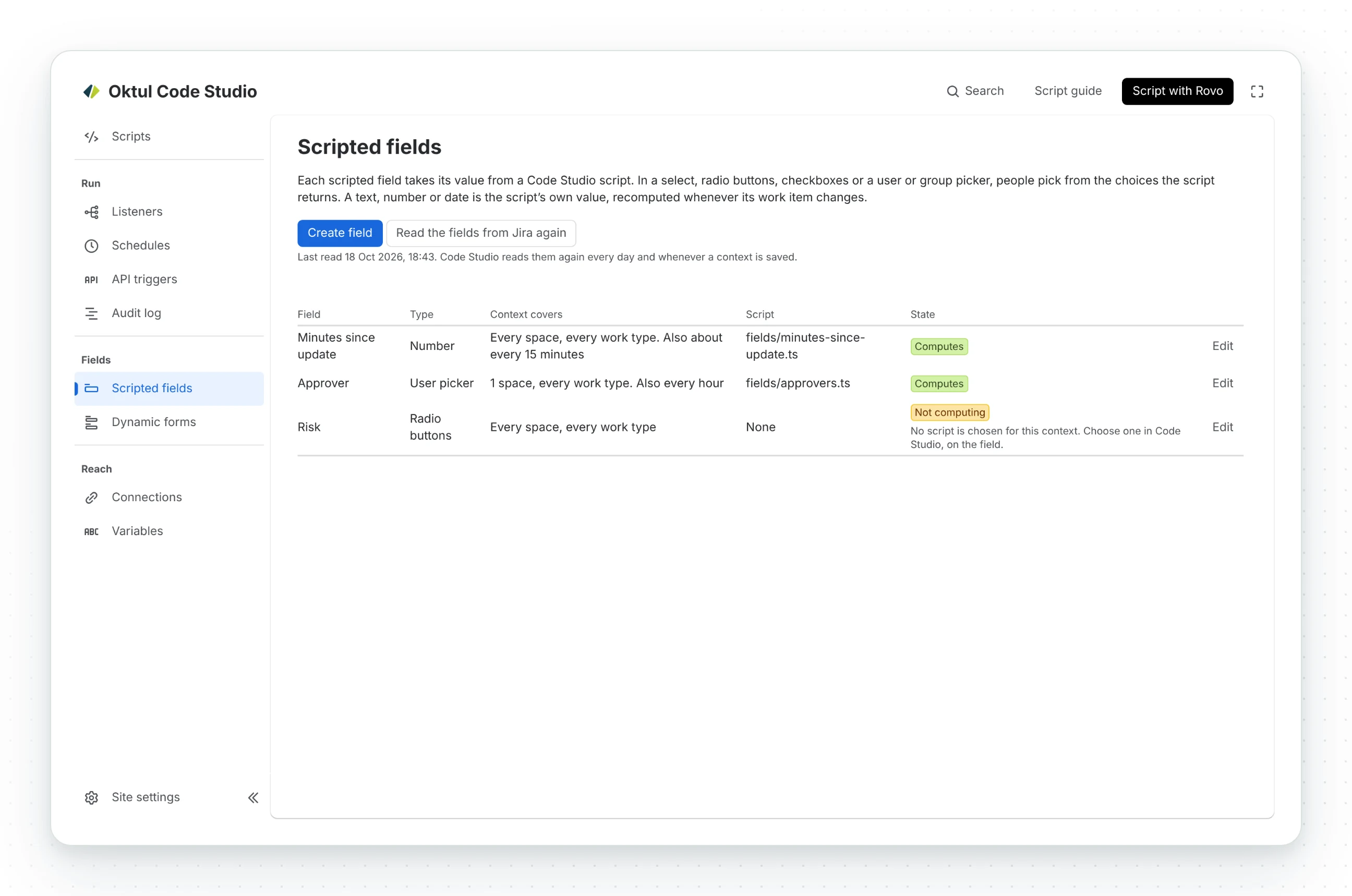1352x896 pixels.
Task: Click the fields/approvers.ts script cell
Action: coord(798,383)
